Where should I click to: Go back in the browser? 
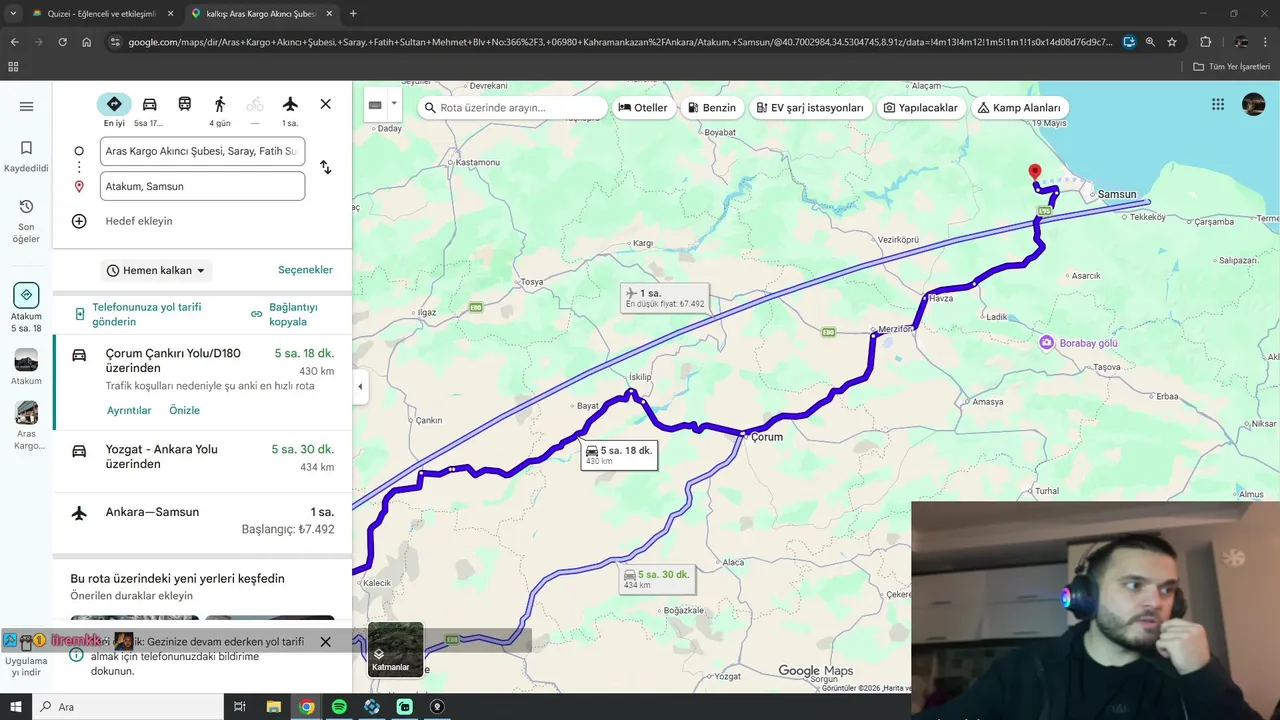click(15, 42)
